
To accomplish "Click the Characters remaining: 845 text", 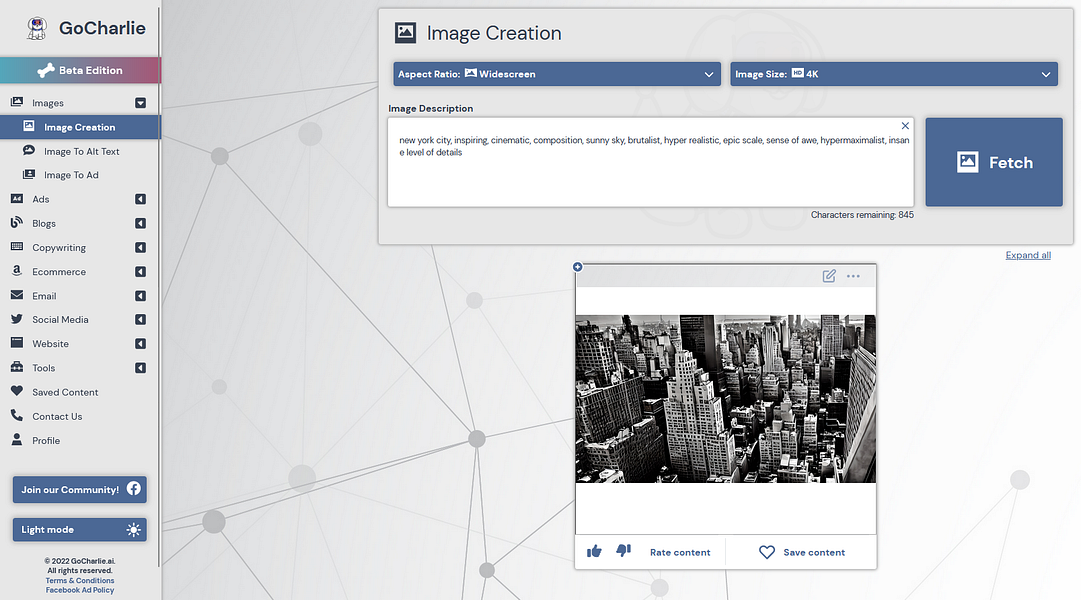I will click(x=862, y=215).
